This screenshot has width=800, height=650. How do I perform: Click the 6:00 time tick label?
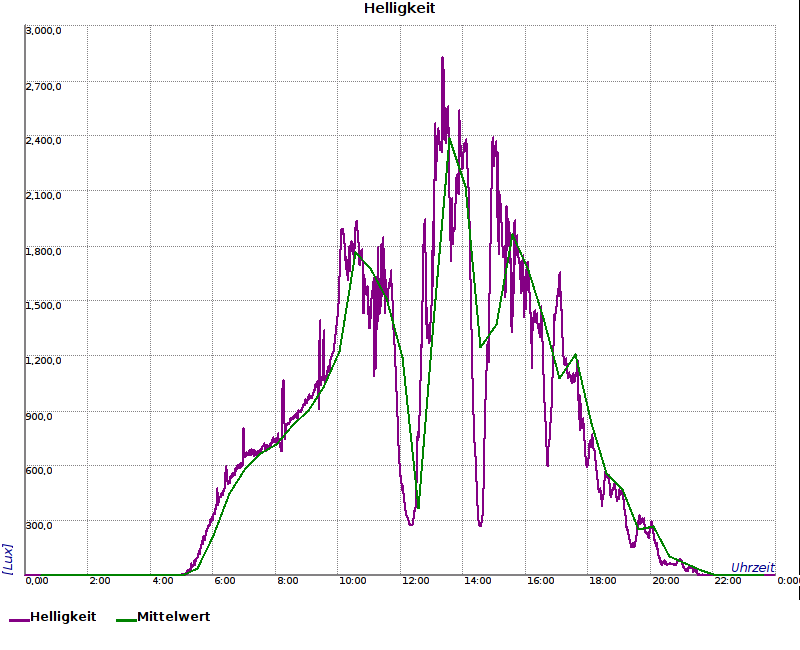pyautogui.click(x=224, y=581)
